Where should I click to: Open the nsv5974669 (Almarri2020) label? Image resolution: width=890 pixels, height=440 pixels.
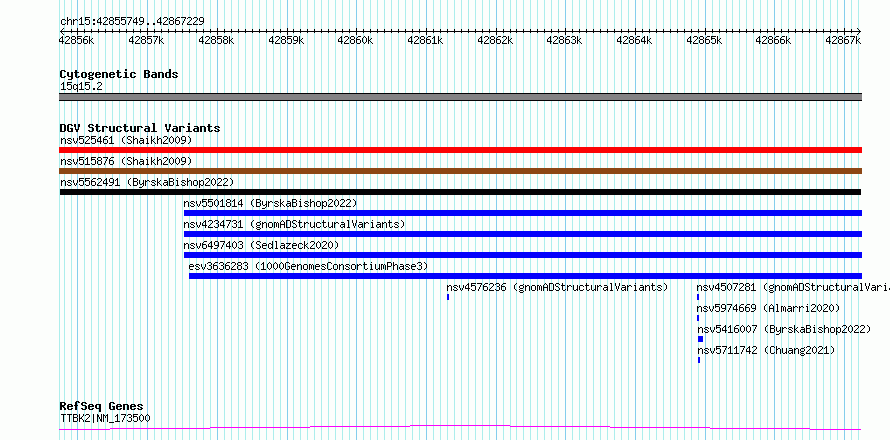point(768,308)
